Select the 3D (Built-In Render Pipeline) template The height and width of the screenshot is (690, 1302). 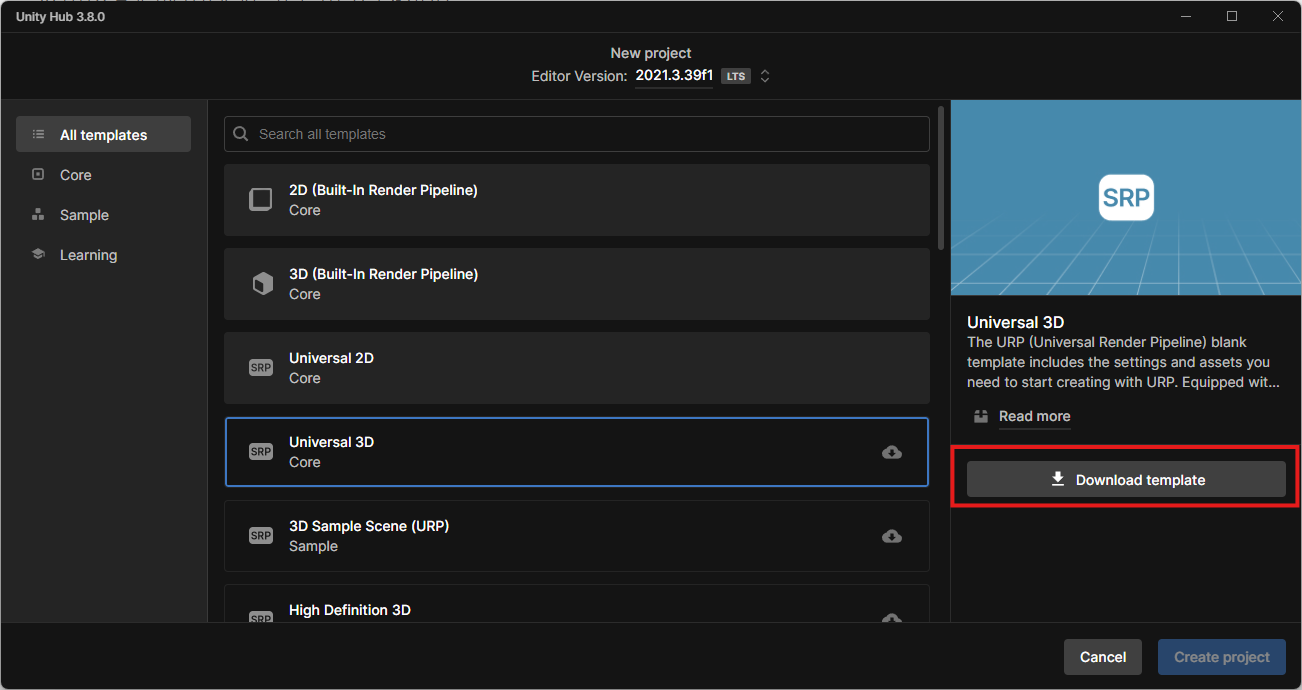(577, 284)
